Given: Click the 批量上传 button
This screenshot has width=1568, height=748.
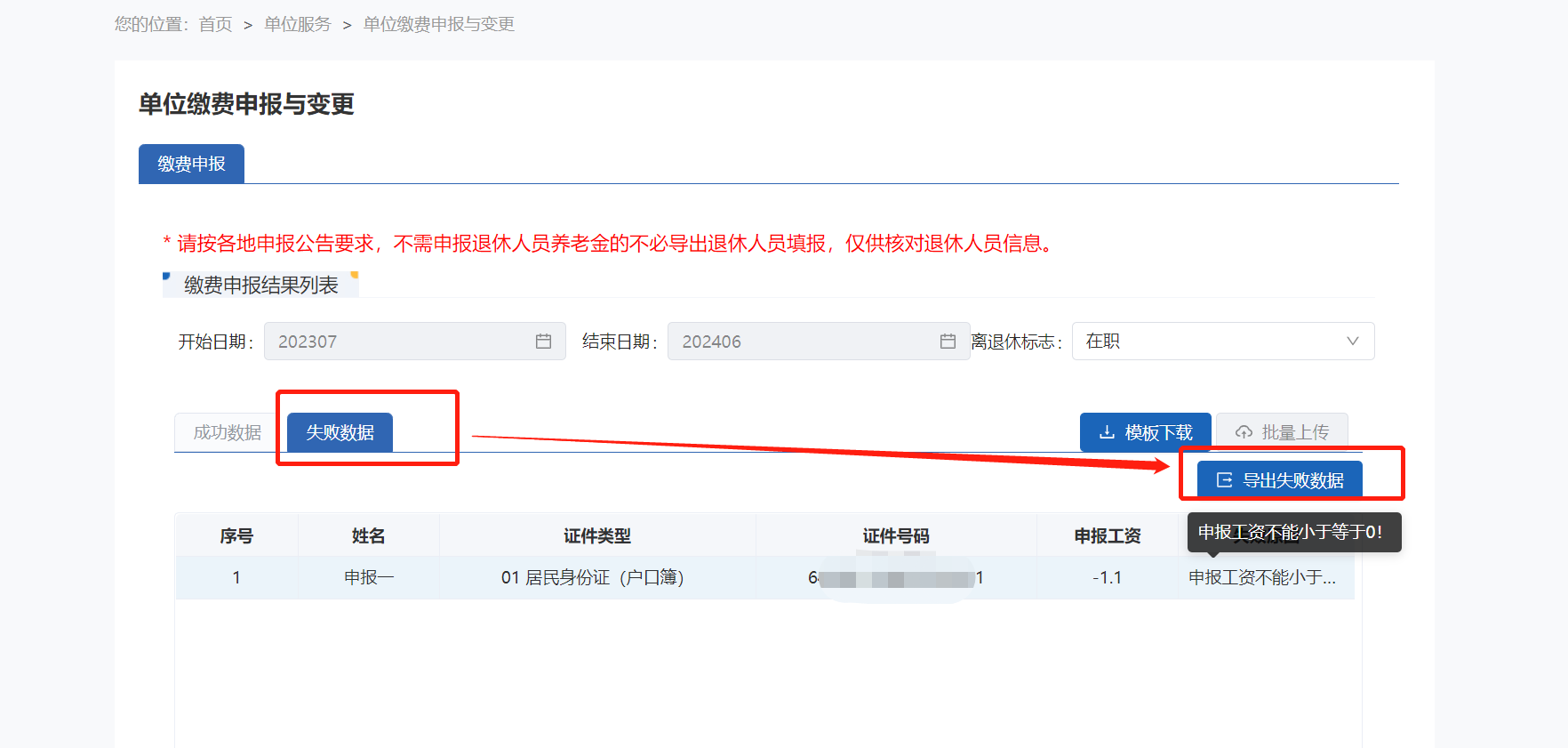Looking at the screenshot, I should click(x=1282, y=432).
